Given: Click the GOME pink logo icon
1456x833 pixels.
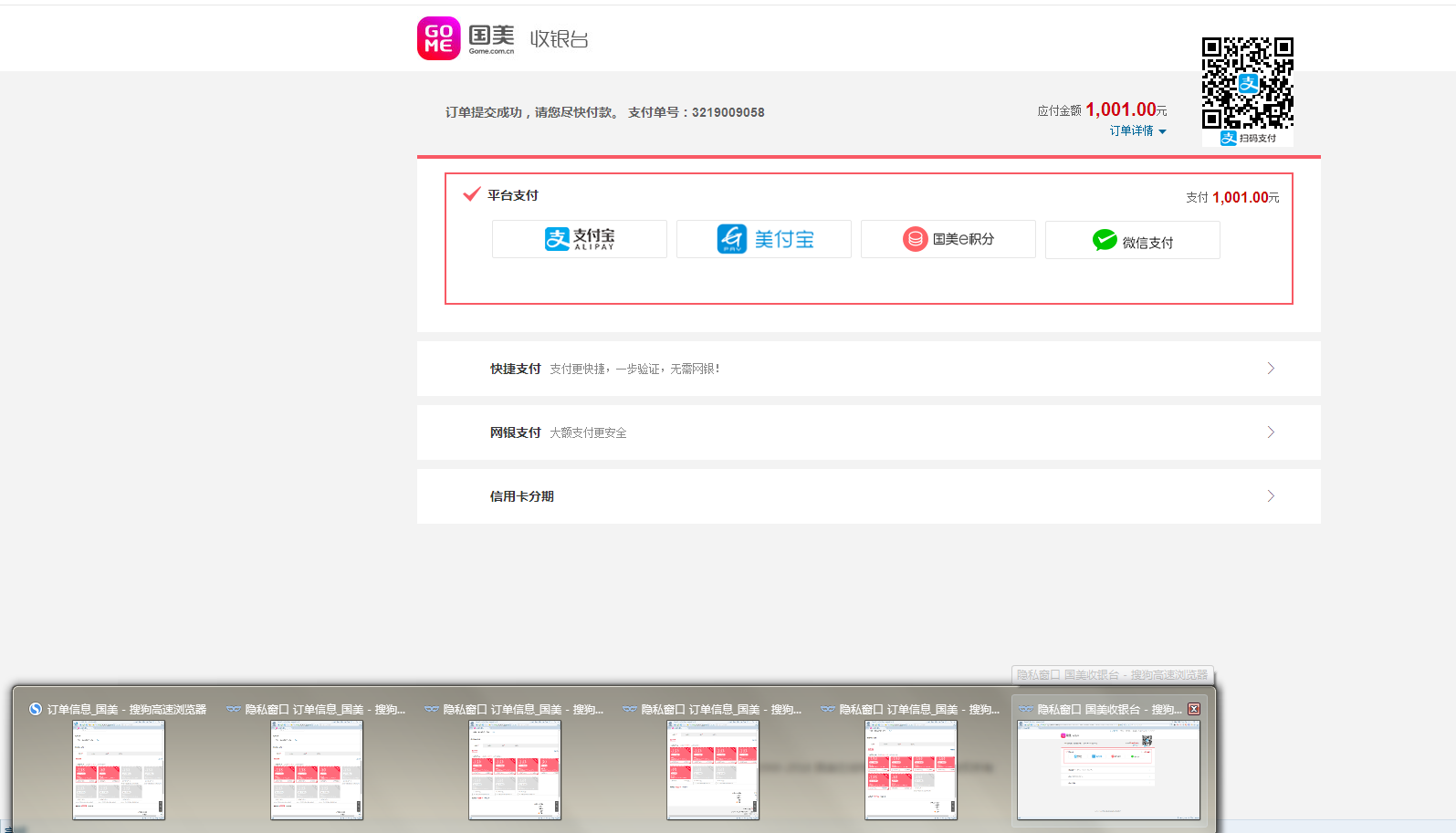Looking at the screenshot, I should (438, 38).
